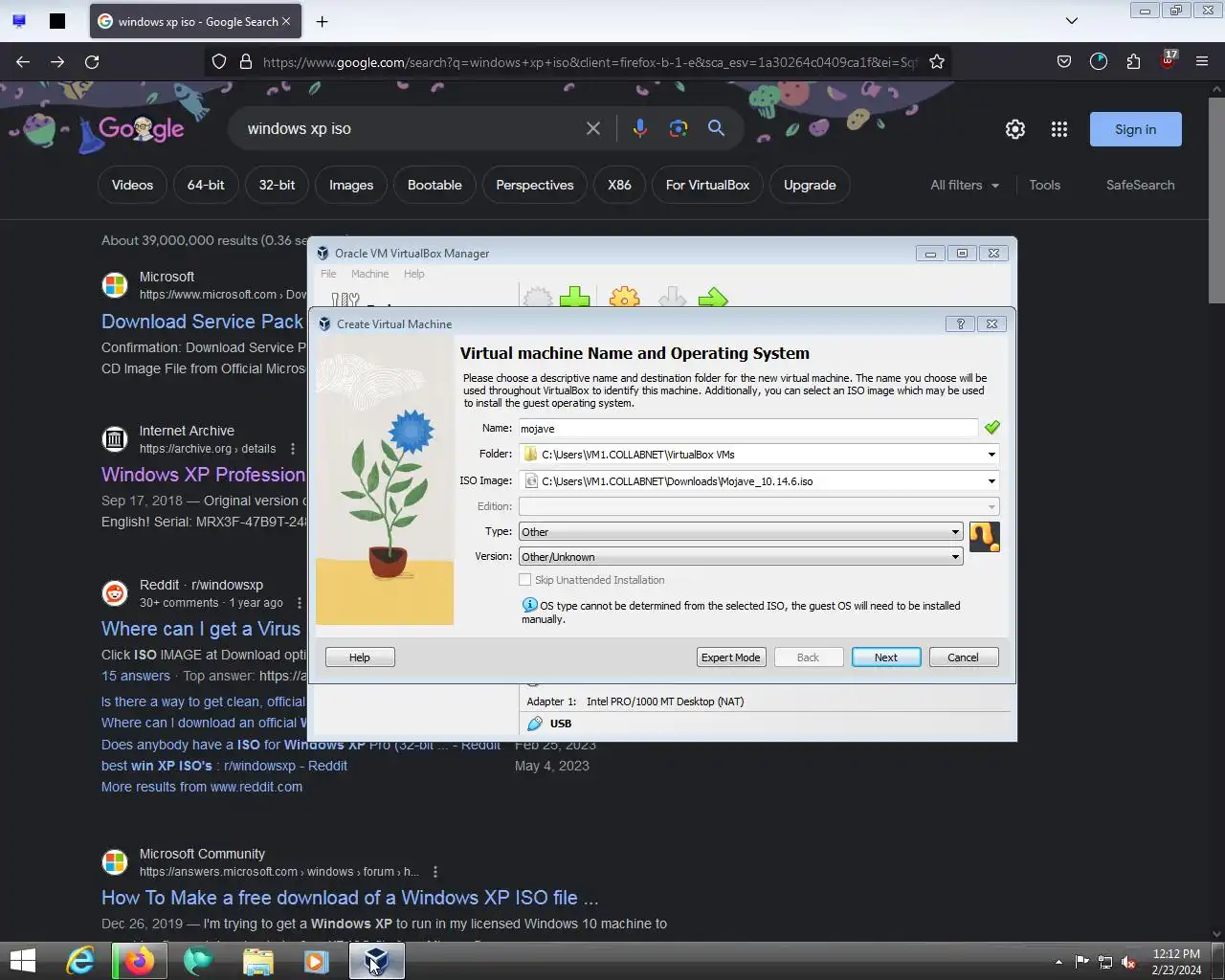The height and width of the screenshot is (980, 1225).
Task: Open the Type dropdown showing Other
Action: coord(740,532)
